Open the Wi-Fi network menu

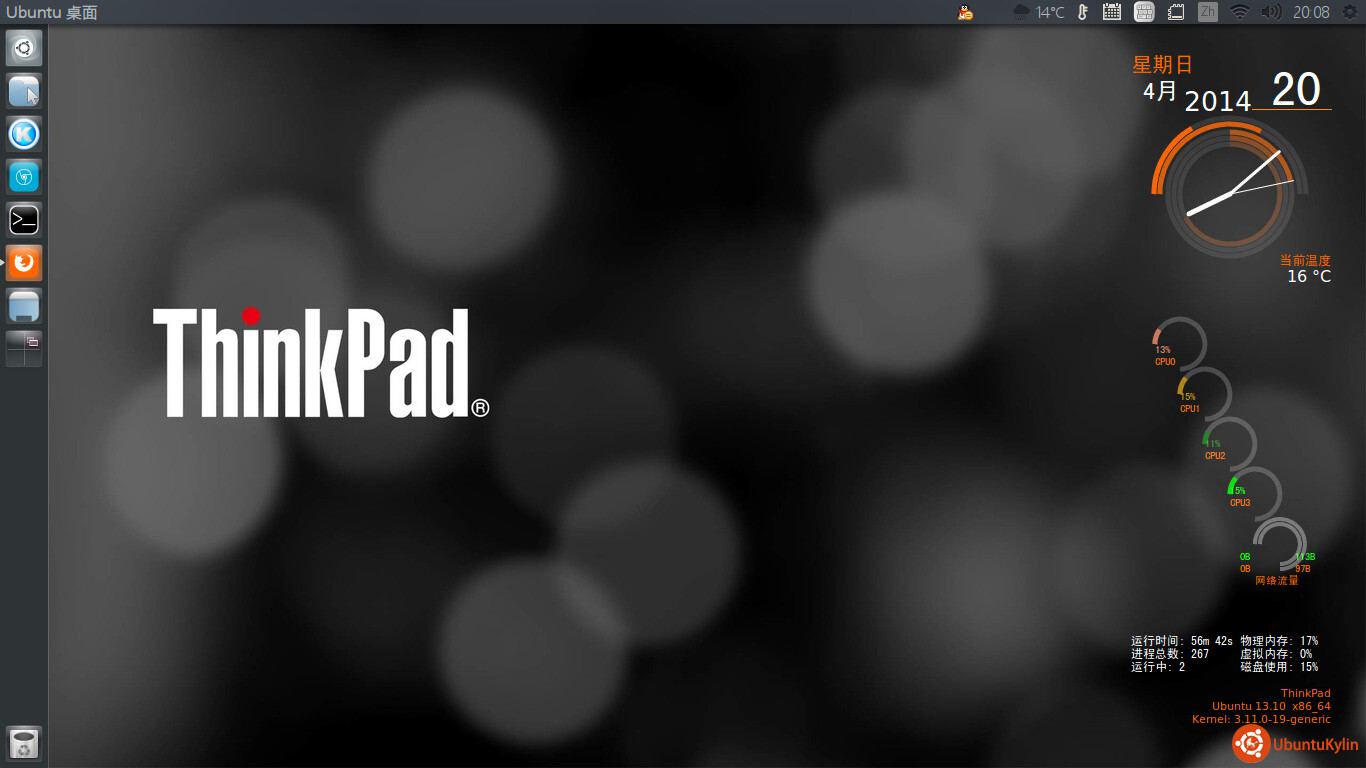coord(1240,12)
